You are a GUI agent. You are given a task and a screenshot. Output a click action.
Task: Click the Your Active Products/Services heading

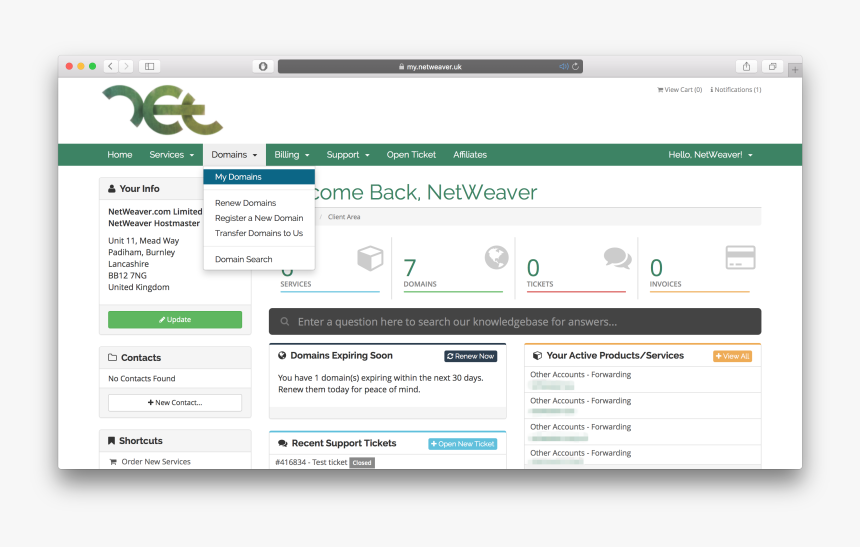(615, 356)
